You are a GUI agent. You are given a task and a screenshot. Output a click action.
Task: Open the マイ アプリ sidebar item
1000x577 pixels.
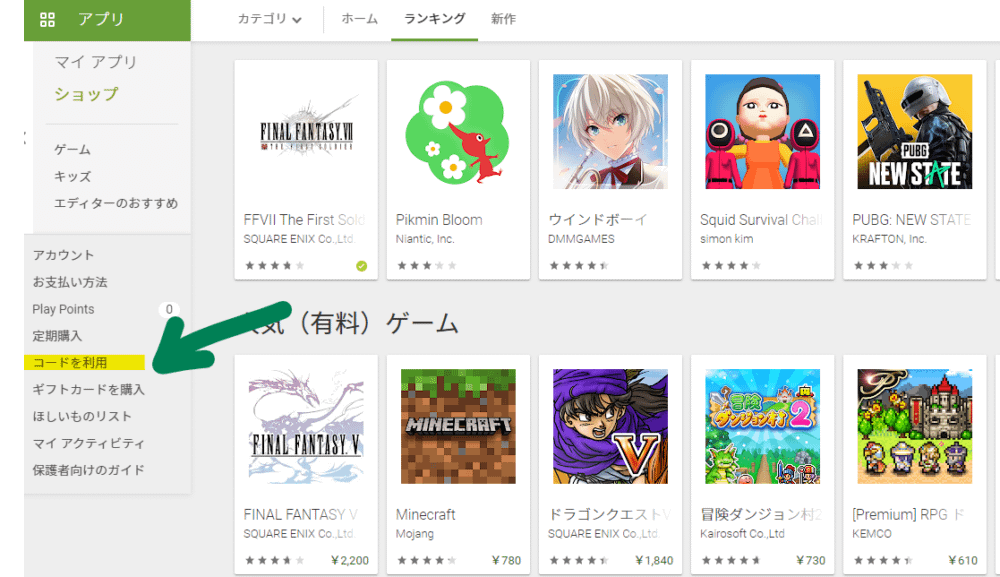[96, 62]
